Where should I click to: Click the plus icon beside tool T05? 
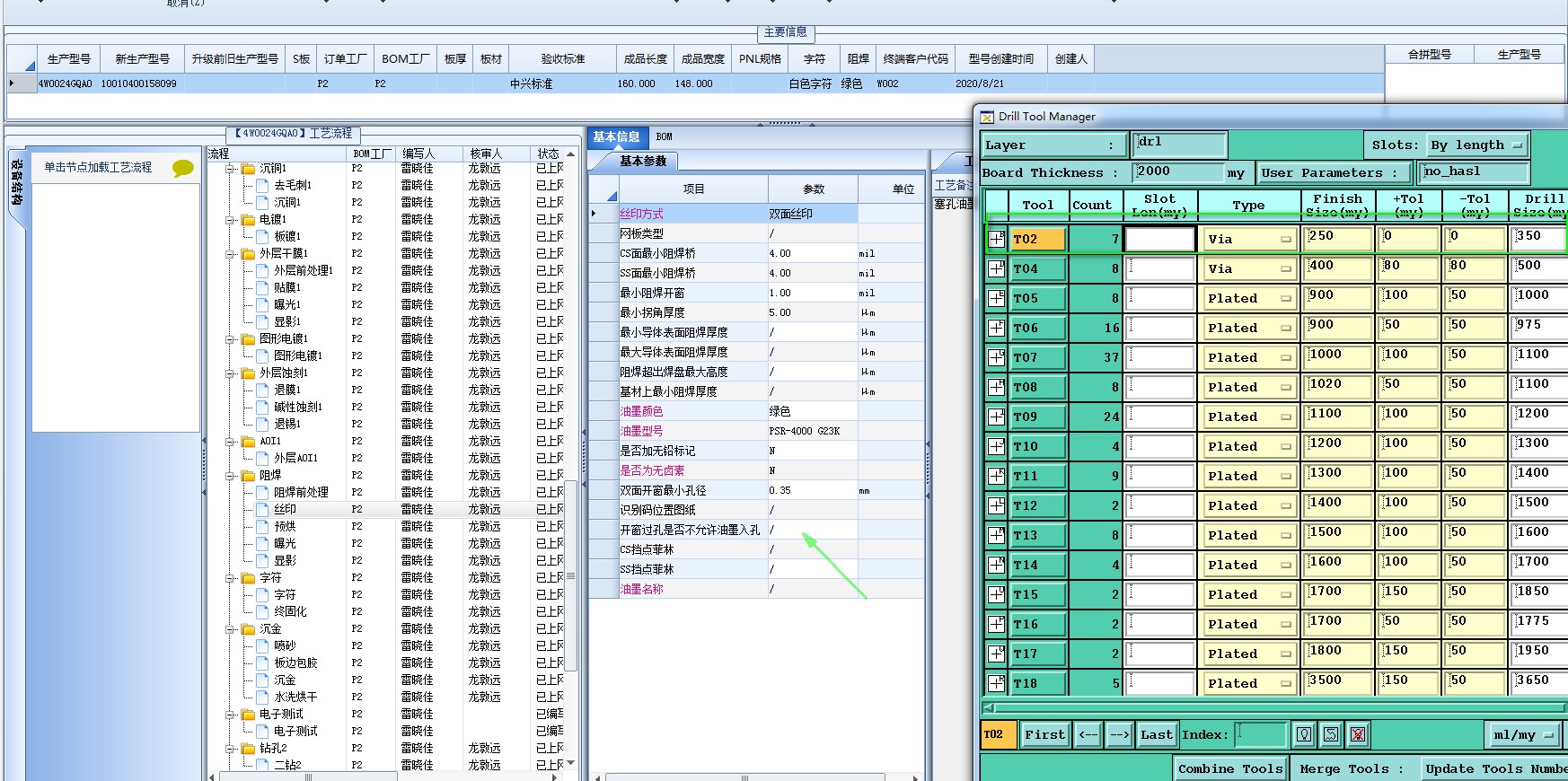click(x=996, y=298)
